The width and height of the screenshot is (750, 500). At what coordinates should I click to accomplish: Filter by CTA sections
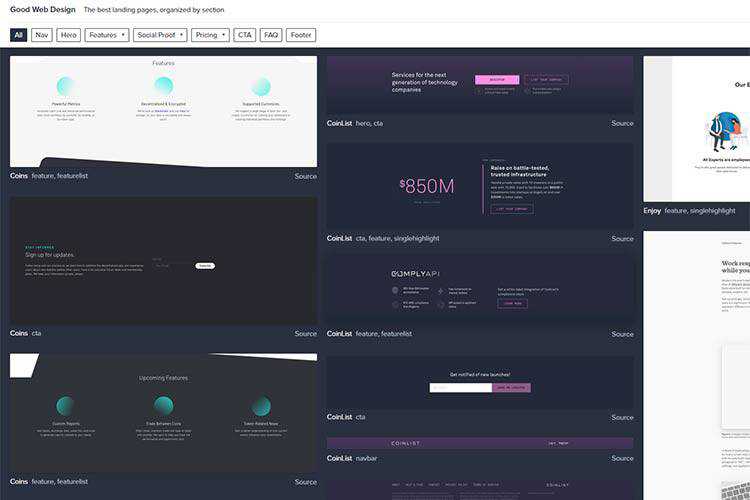click(x=245, y=35)
